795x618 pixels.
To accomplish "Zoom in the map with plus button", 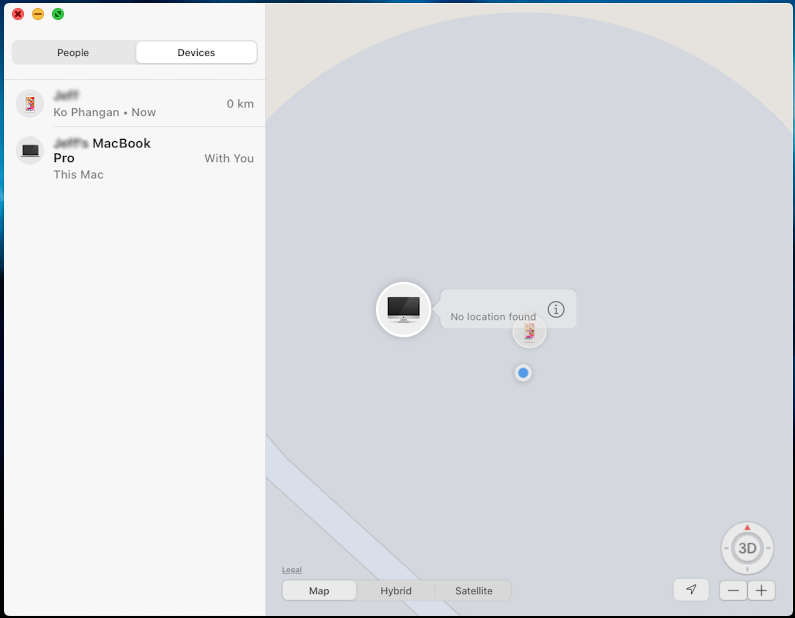I will point(761,590).
